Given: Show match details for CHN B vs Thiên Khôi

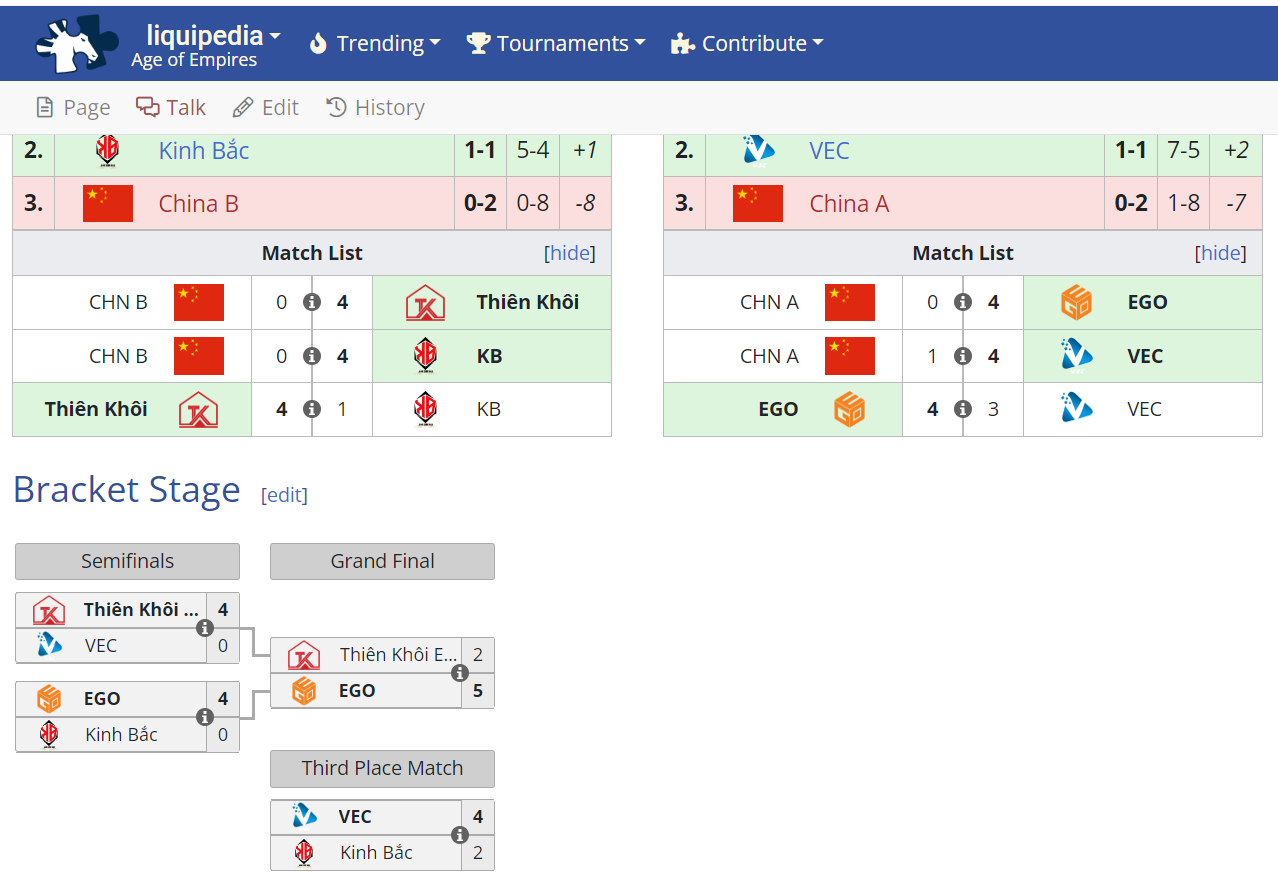Looking at the screenshot, I should point(312,302).
